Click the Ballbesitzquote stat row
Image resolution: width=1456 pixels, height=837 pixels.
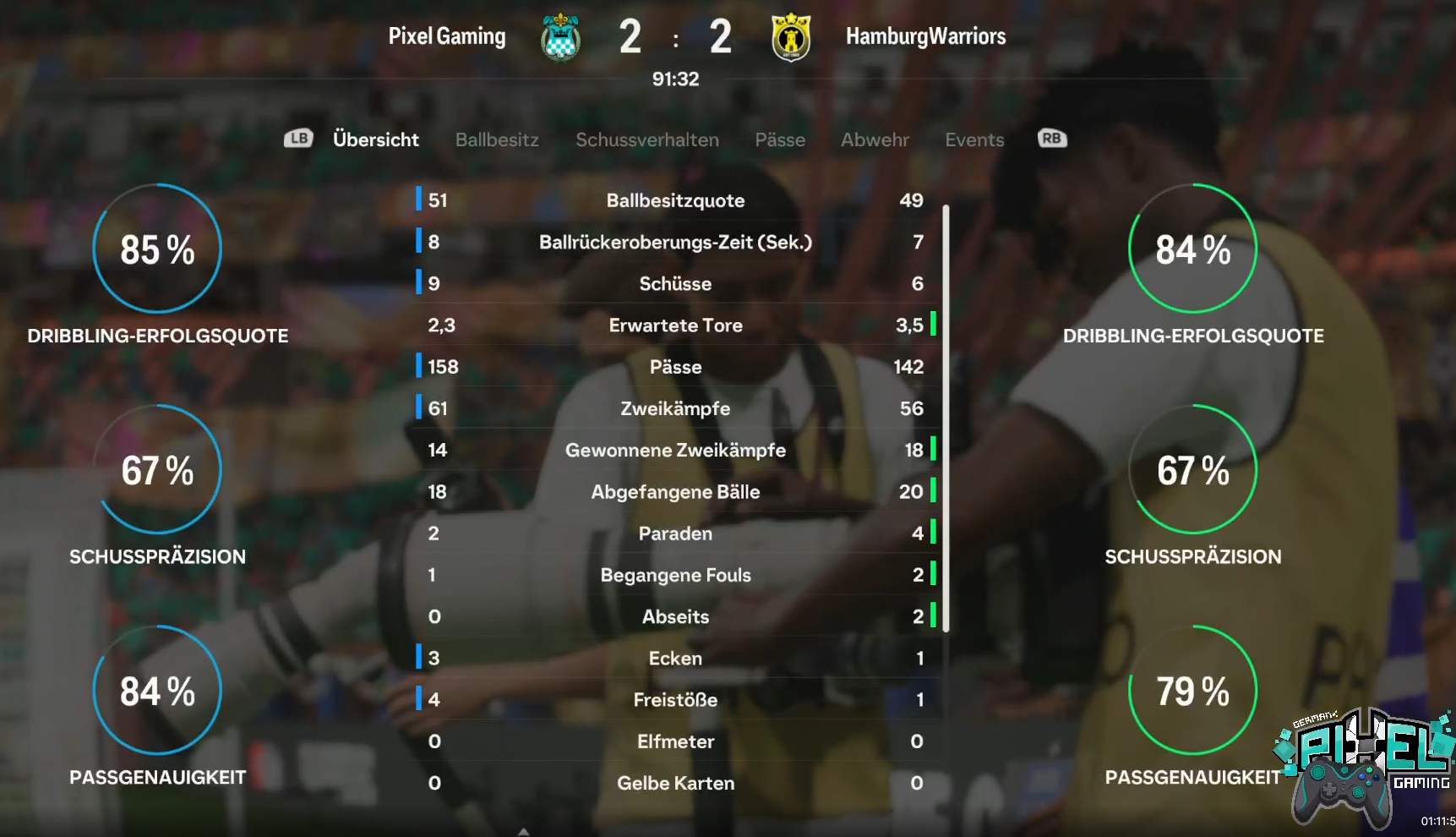[676, 200]
